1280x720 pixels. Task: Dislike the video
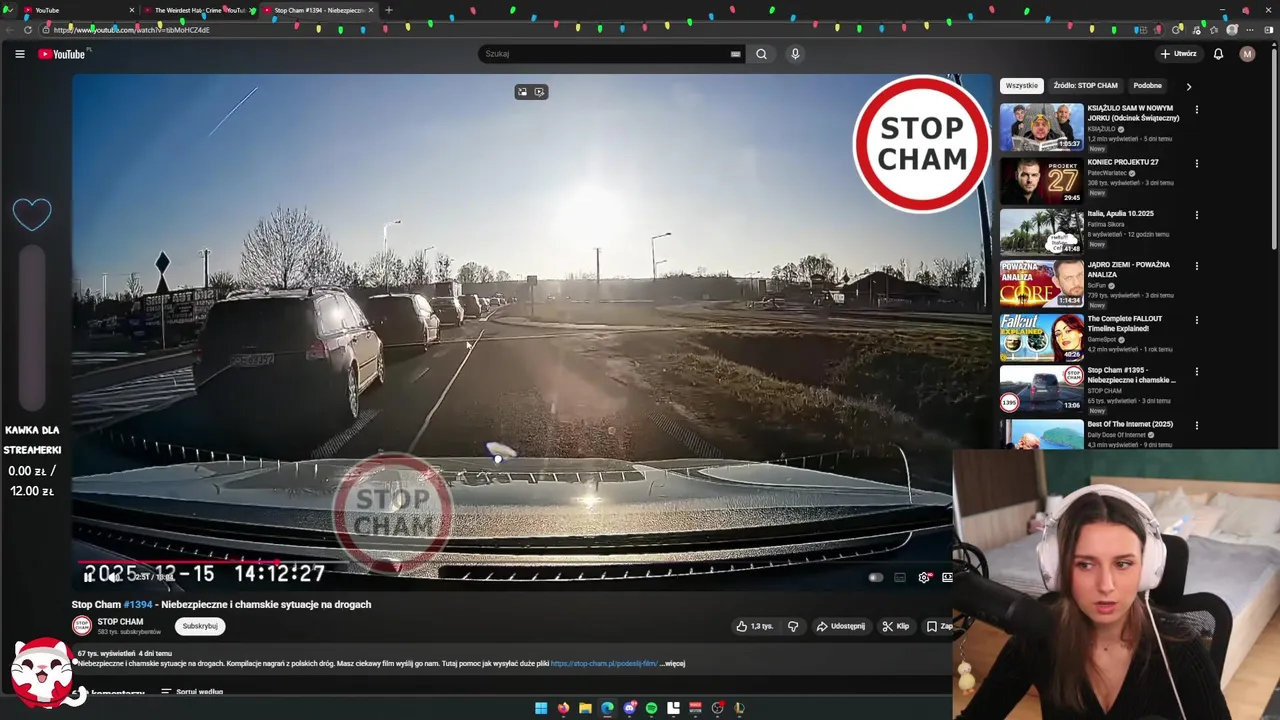[793, 626]
